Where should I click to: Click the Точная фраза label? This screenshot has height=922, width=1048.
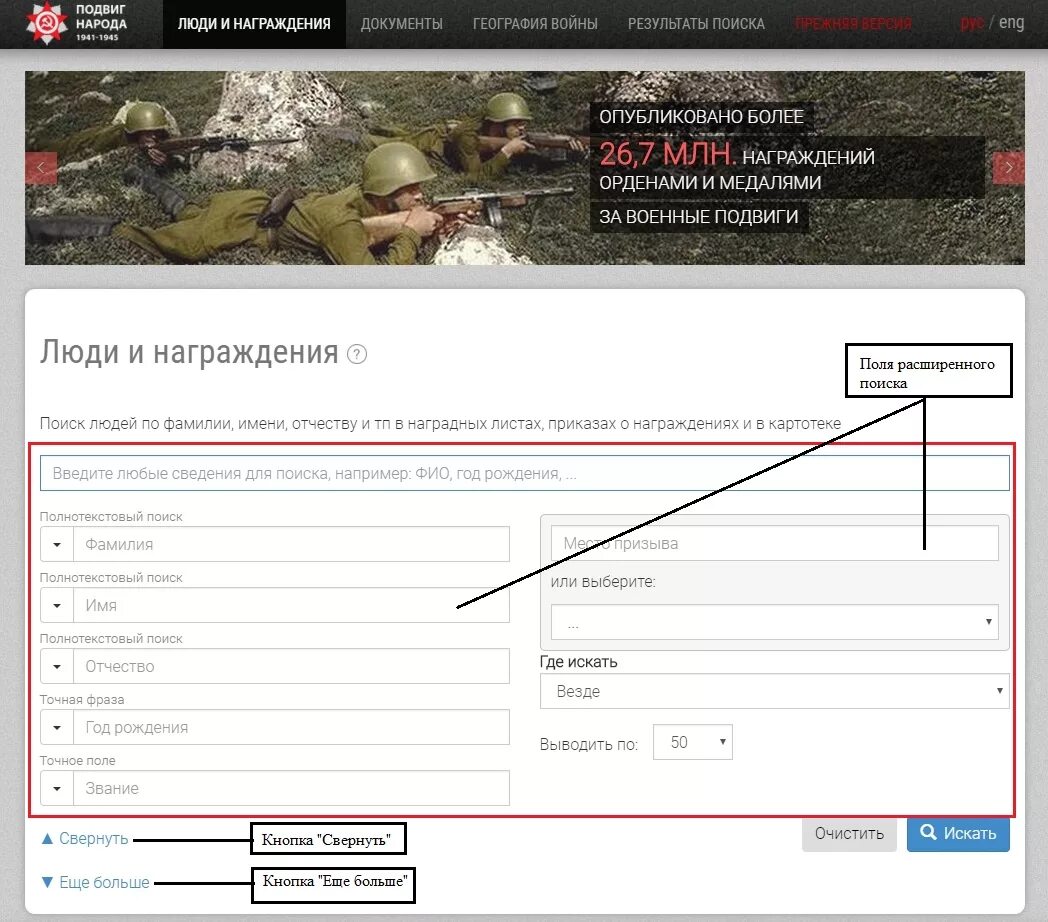(82, 700)
